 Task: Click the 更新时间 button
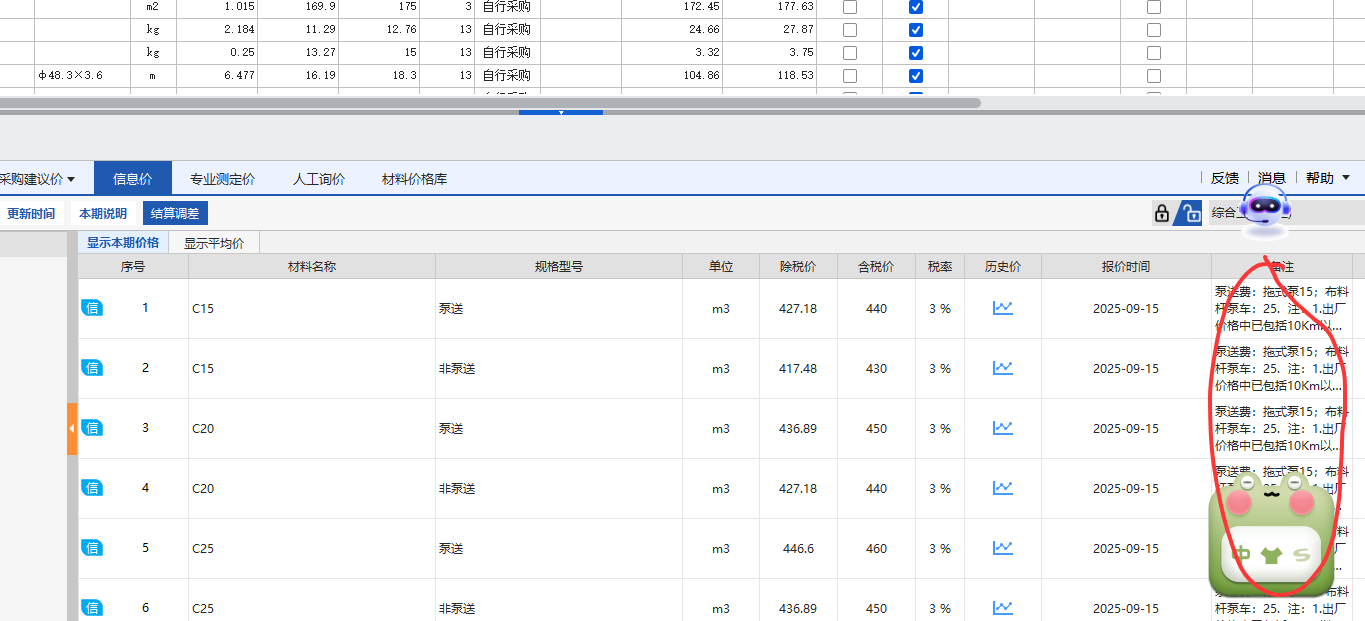(x=31, y=213)
